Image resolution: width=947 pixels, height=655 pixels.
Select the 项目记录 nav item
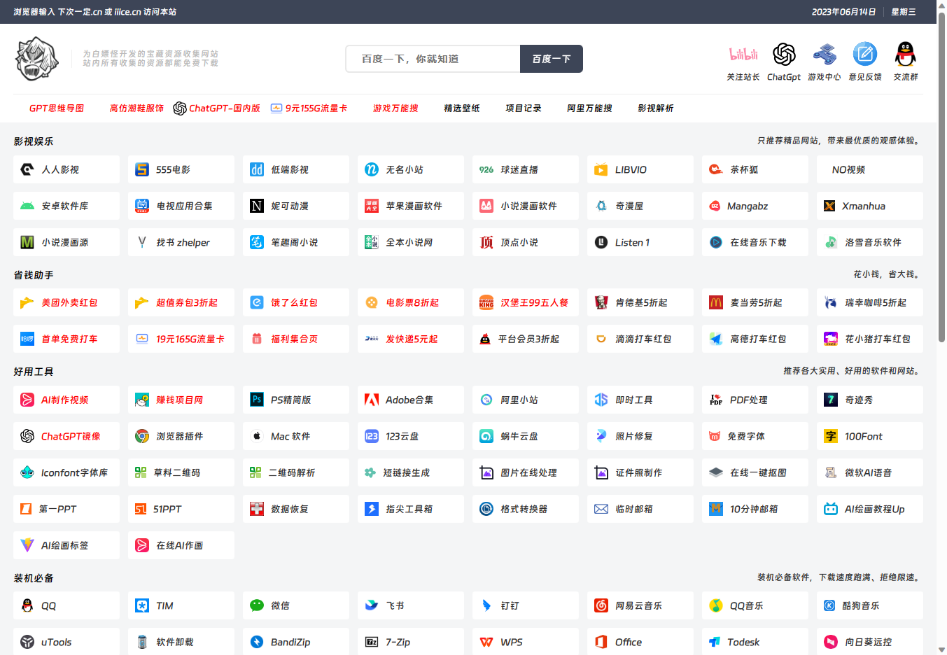(523, 108)
